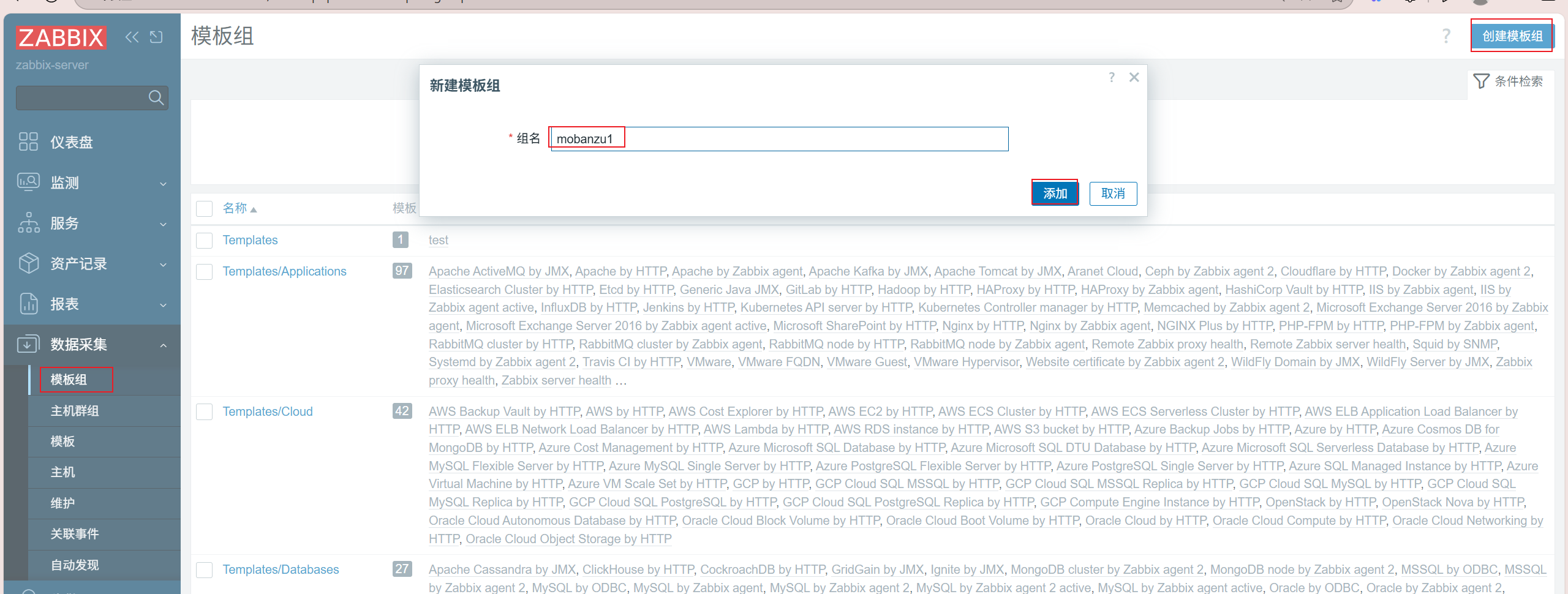Check the Templates/Databases row checkbox
Viewport: 1568px width, 594px height.
pos(204,570)
